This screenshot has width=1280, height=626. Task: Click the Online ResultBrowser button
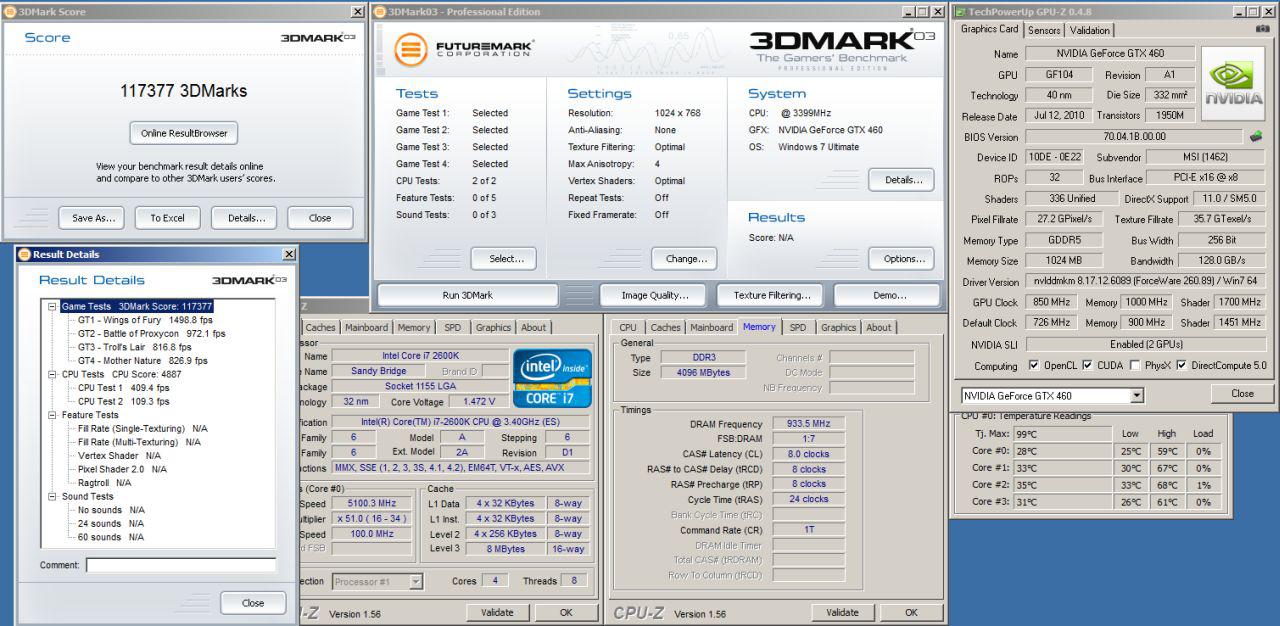point(184,133)
